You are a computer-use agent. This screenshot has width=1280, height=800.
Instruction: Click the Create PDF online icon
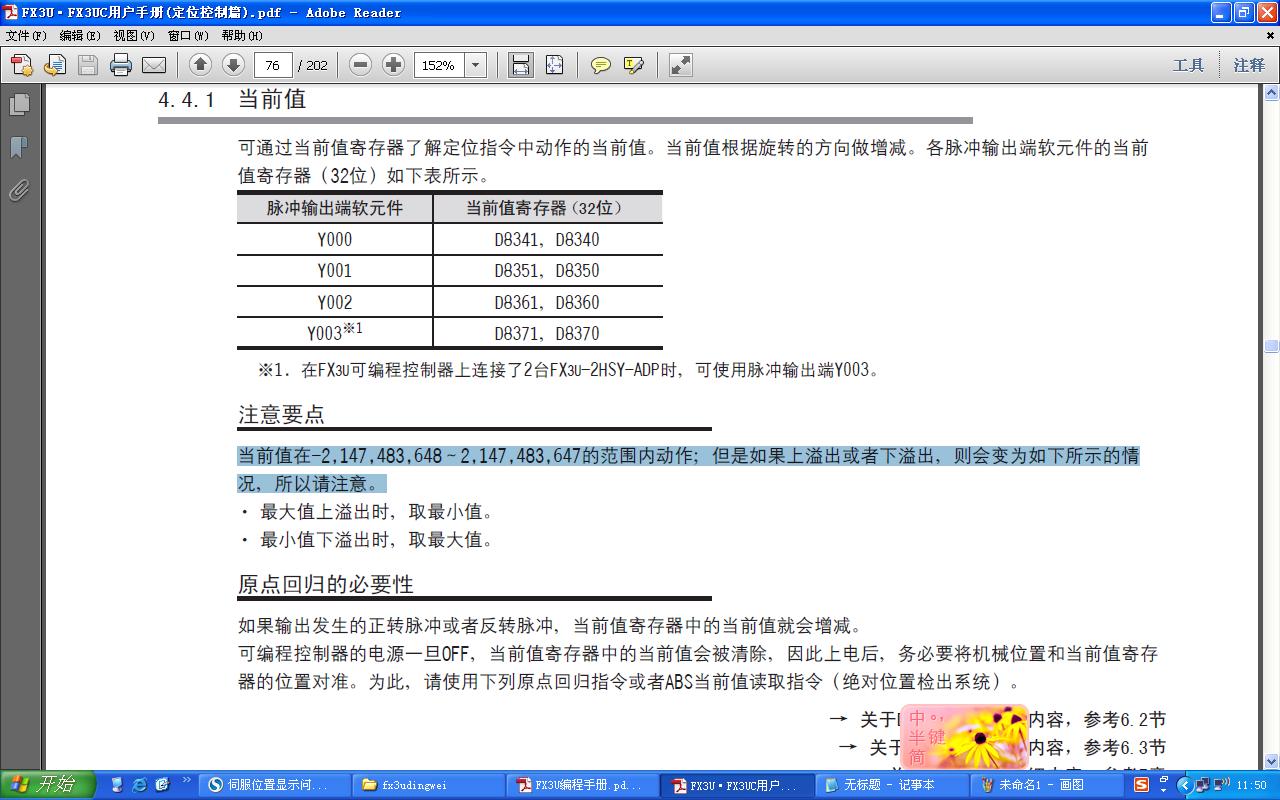(x=22, y=65)
